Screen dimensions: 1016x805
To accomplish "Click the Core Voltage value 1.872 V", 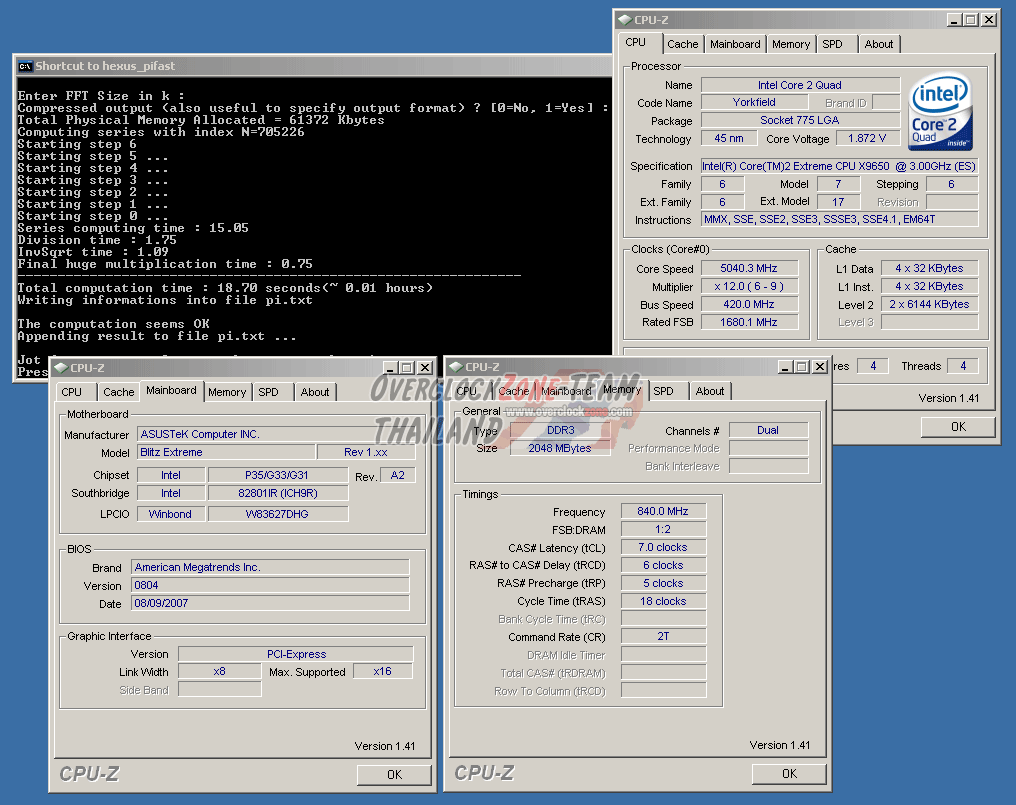I will coord(867,138).
